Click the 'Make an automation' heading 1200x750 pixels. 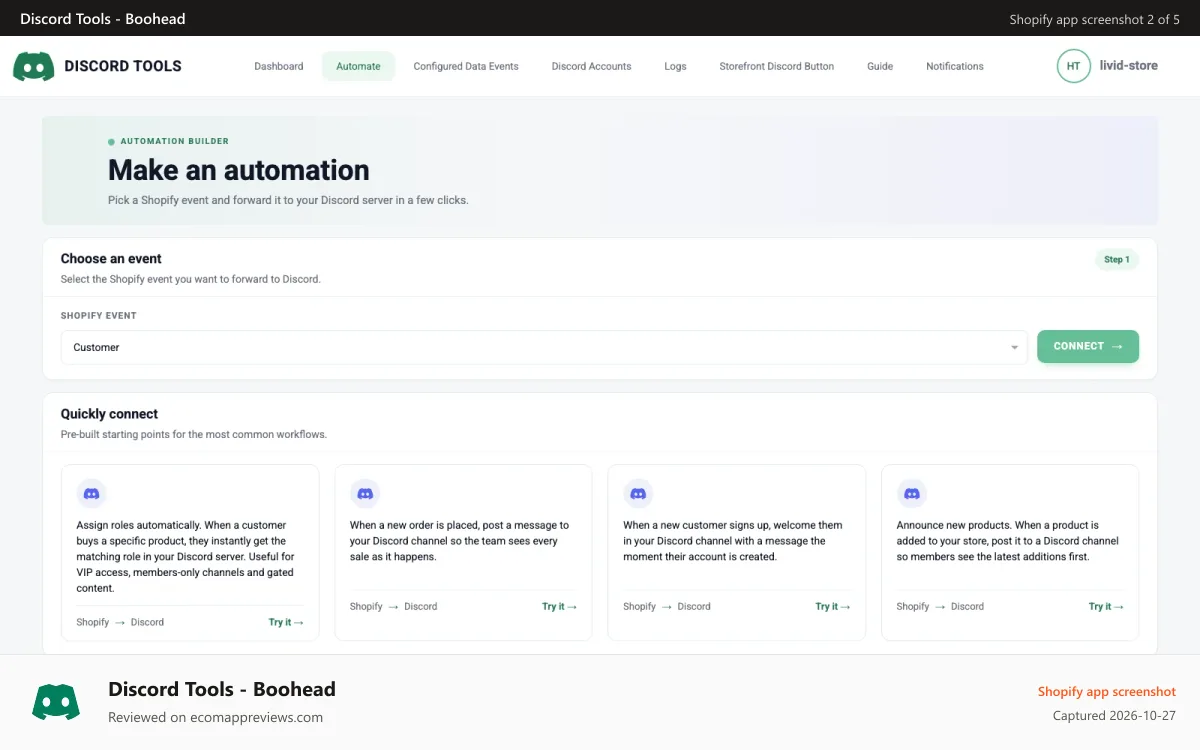pyautogui.click(x=239, y=170)
